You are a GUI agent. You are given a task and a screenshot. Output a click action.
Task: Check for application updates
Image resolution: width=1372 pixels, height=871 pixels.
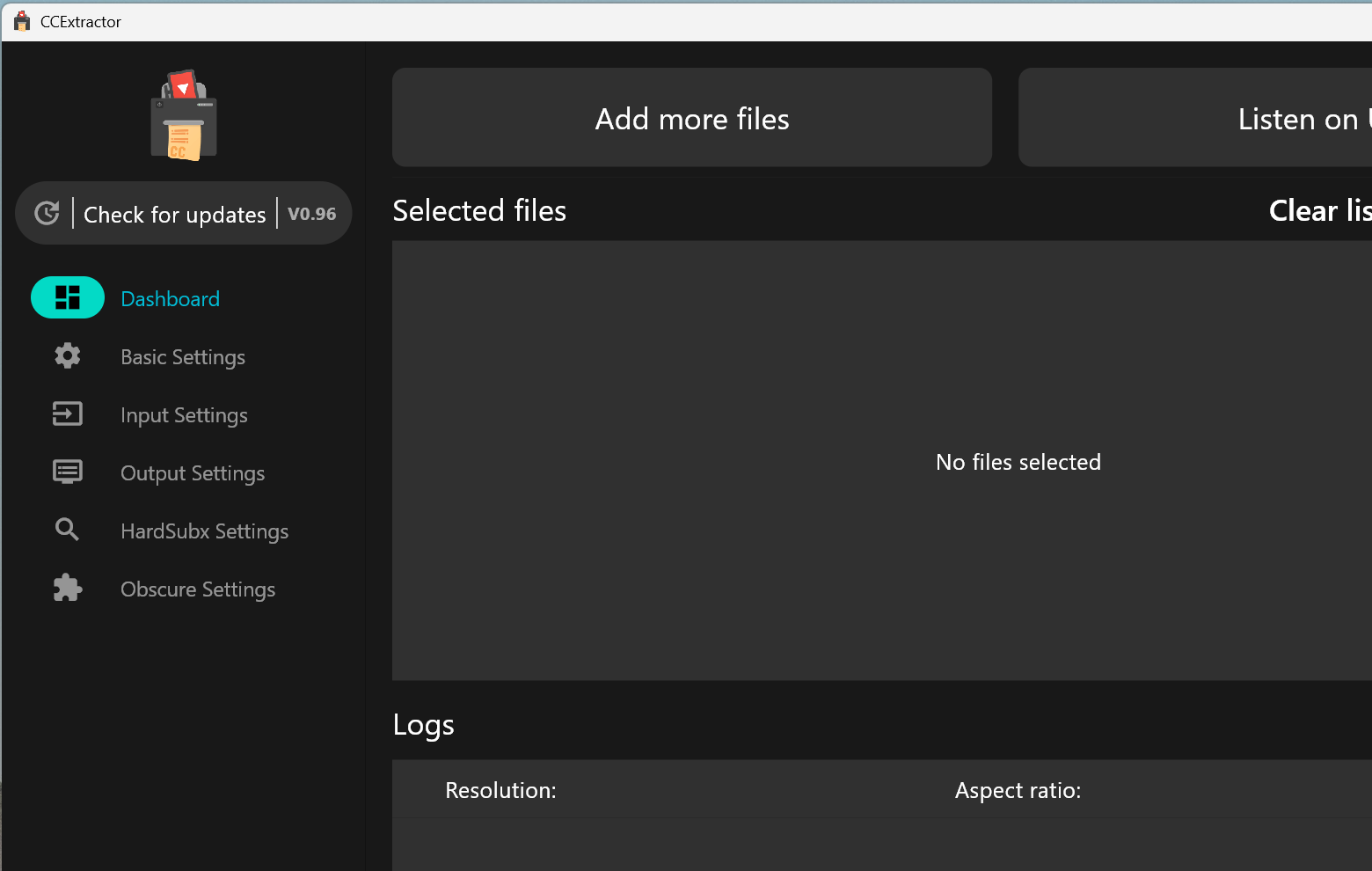coord(173,214)
